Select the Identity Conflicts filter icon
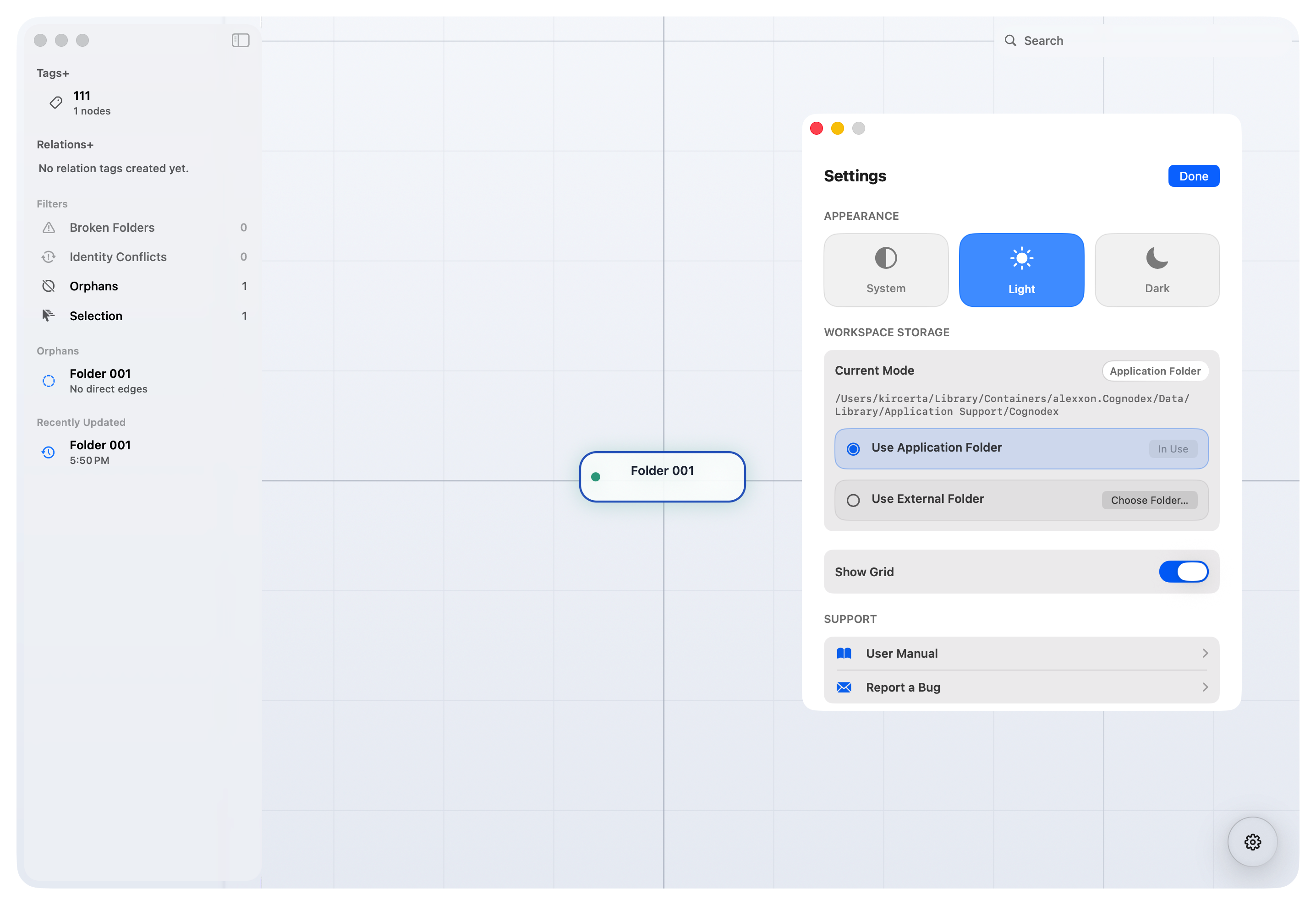Image resolution: width=1316 pixels, height=905 pixels. click(x=49, y=257)
